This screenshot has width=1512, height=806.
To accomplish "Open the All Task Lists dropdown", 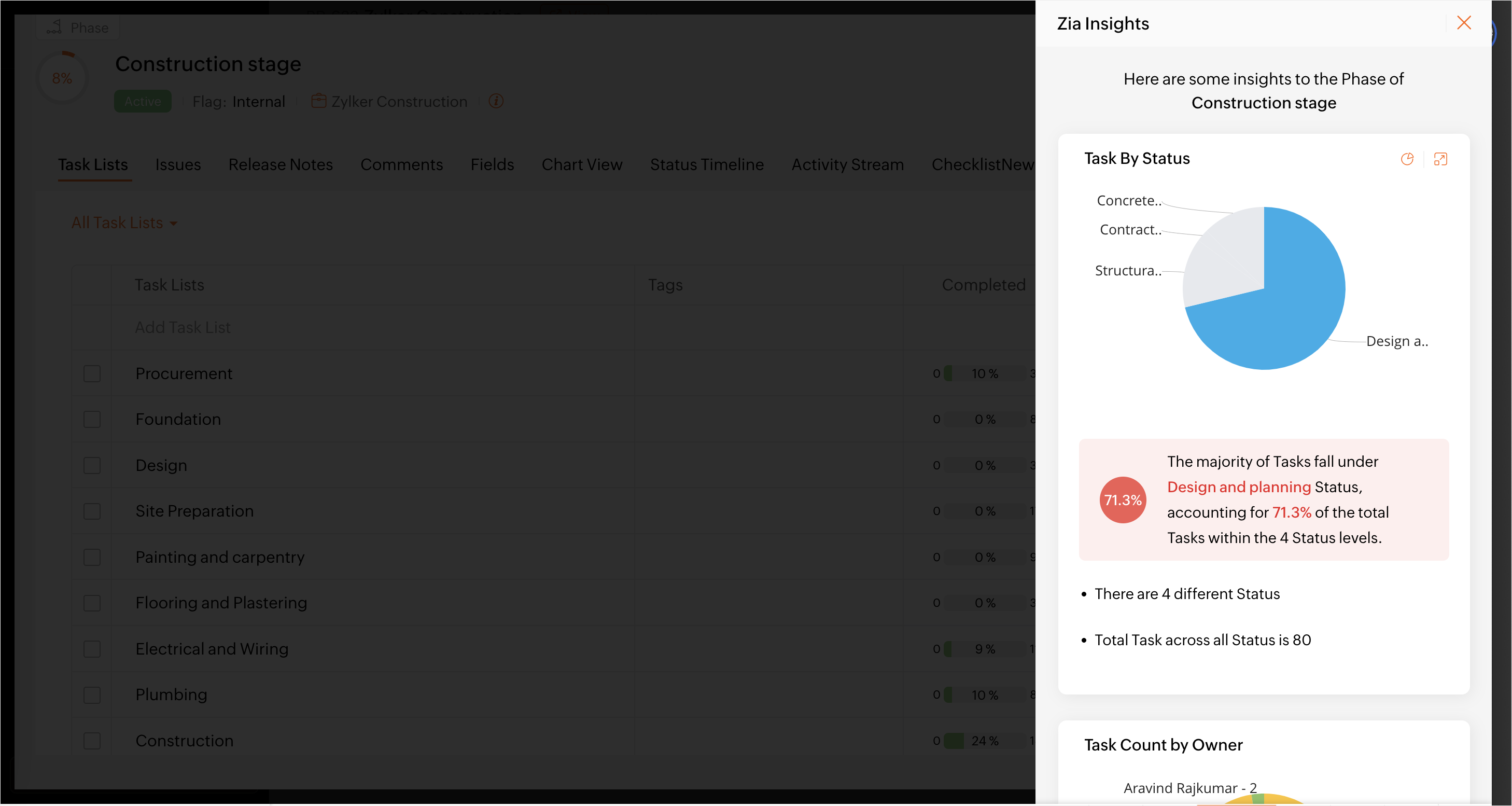I will (x=124, y=223).
